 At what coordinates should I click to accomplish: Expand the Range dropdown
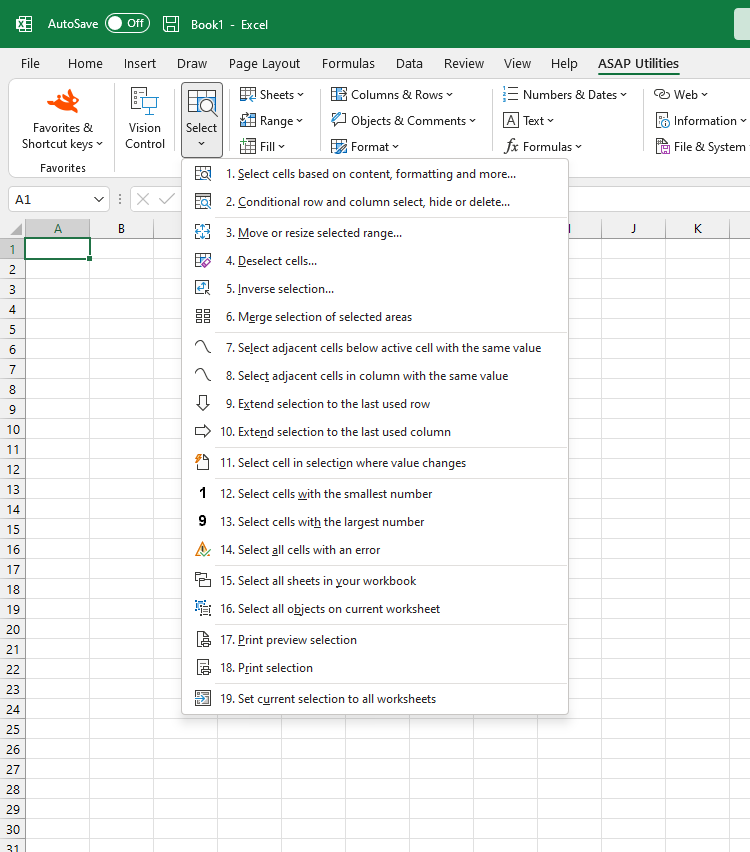point(271,121)
